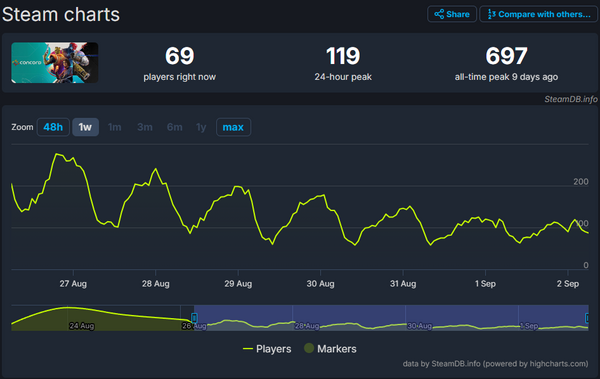This screenshot has height=379, width=600.
Task: Click the share icon in Share button
Action: (439, 14)
